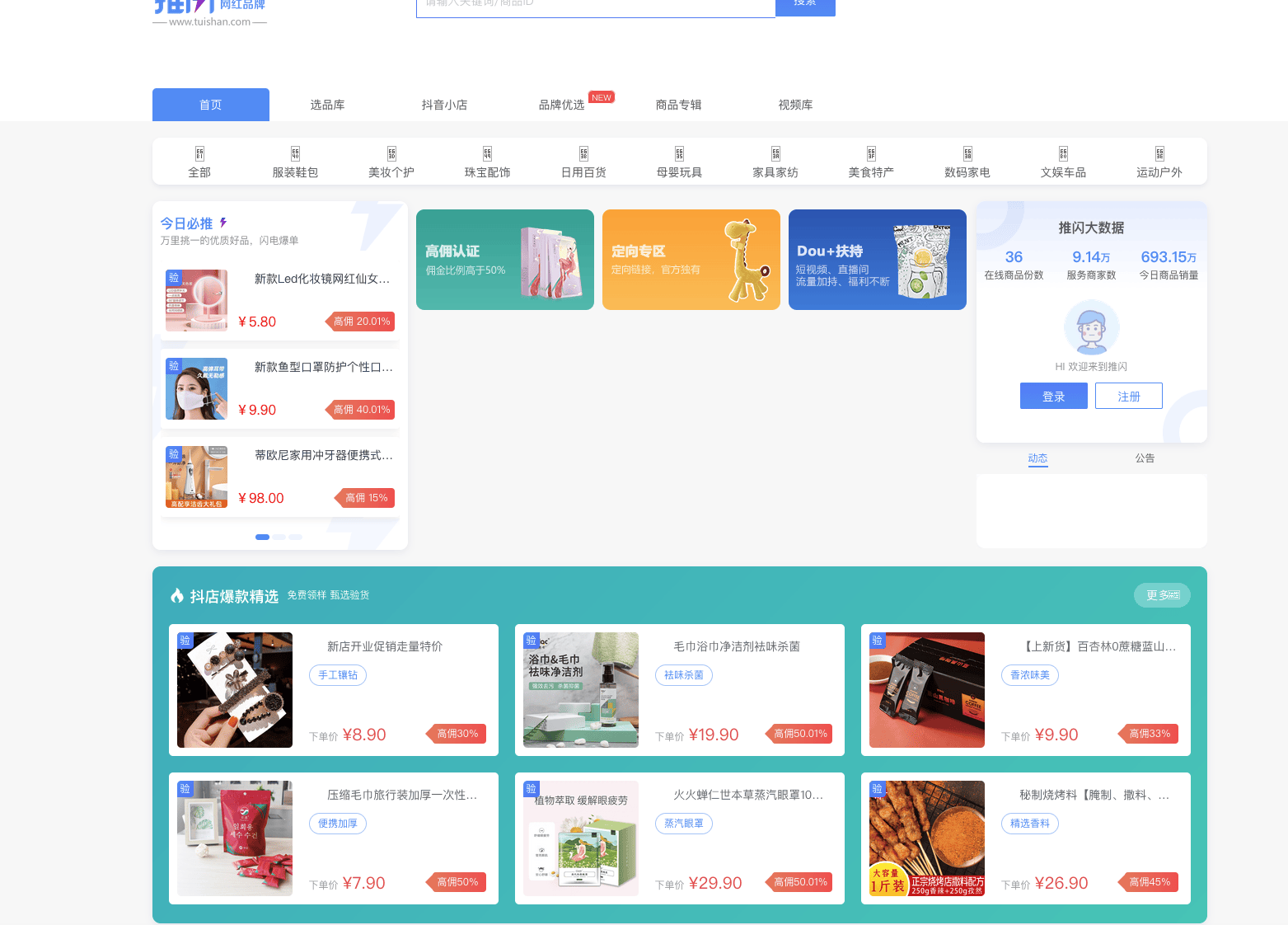Click the 登录 button

1054,396
